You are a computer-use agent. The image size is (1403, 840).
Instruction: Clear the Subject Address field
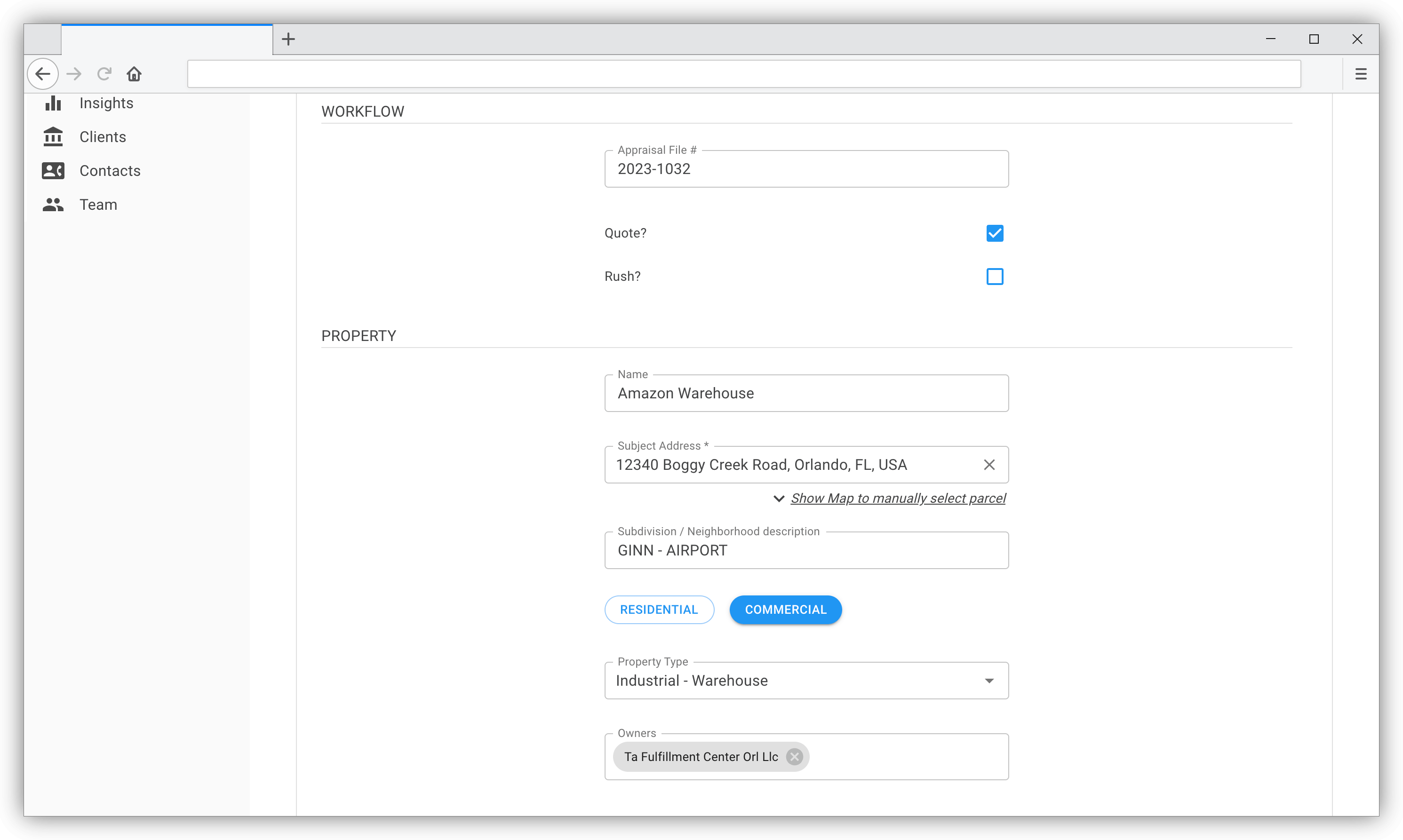tap(988, 465)
